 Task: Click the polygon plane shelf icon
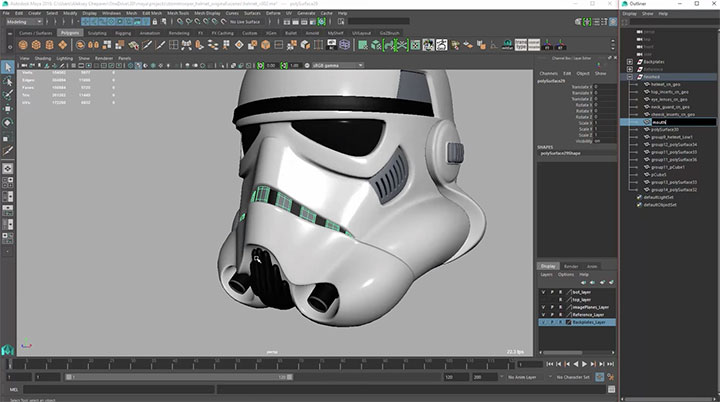point(63,45)
